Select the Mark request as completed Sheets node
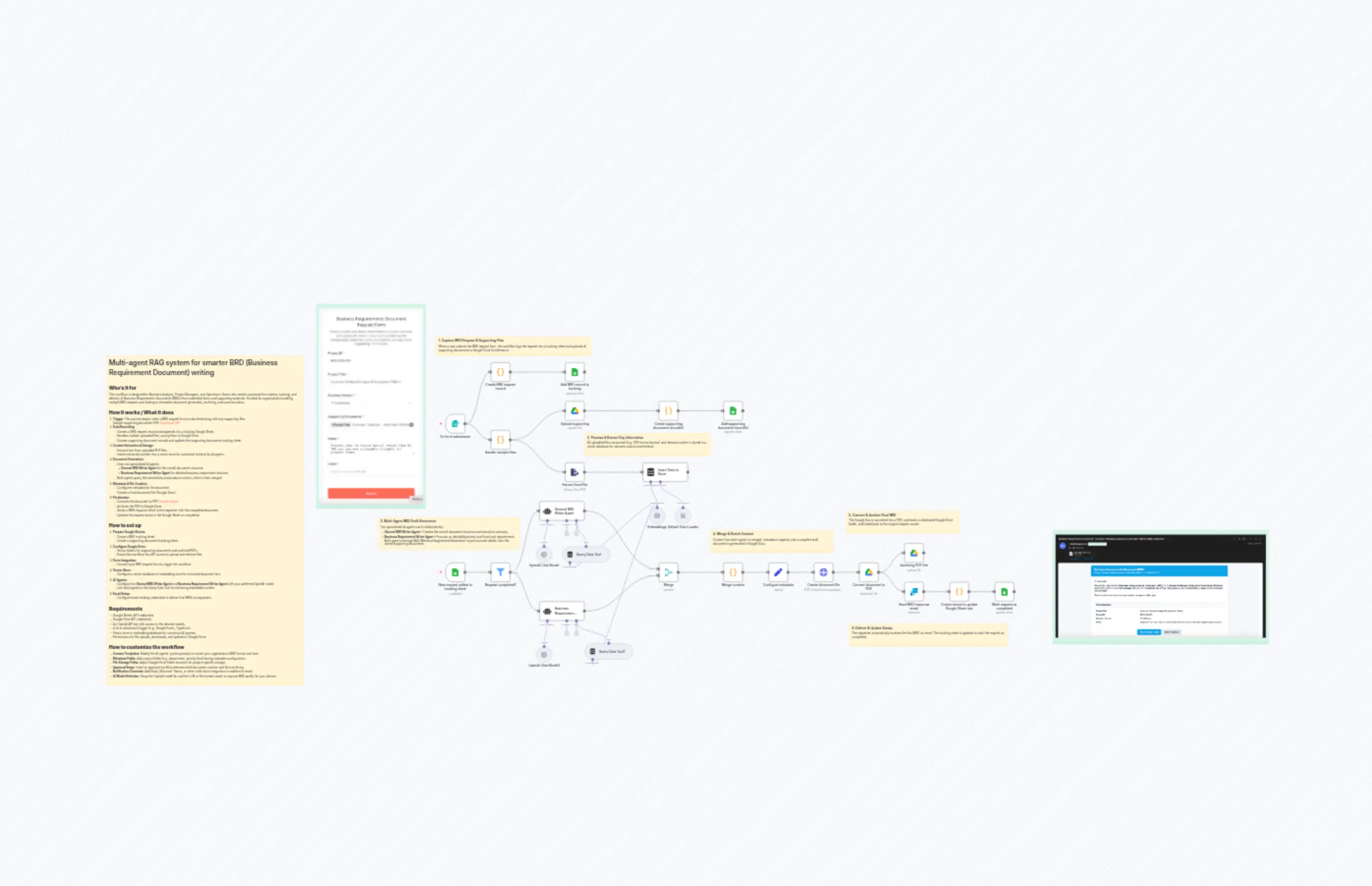 tap(1004, 592)
